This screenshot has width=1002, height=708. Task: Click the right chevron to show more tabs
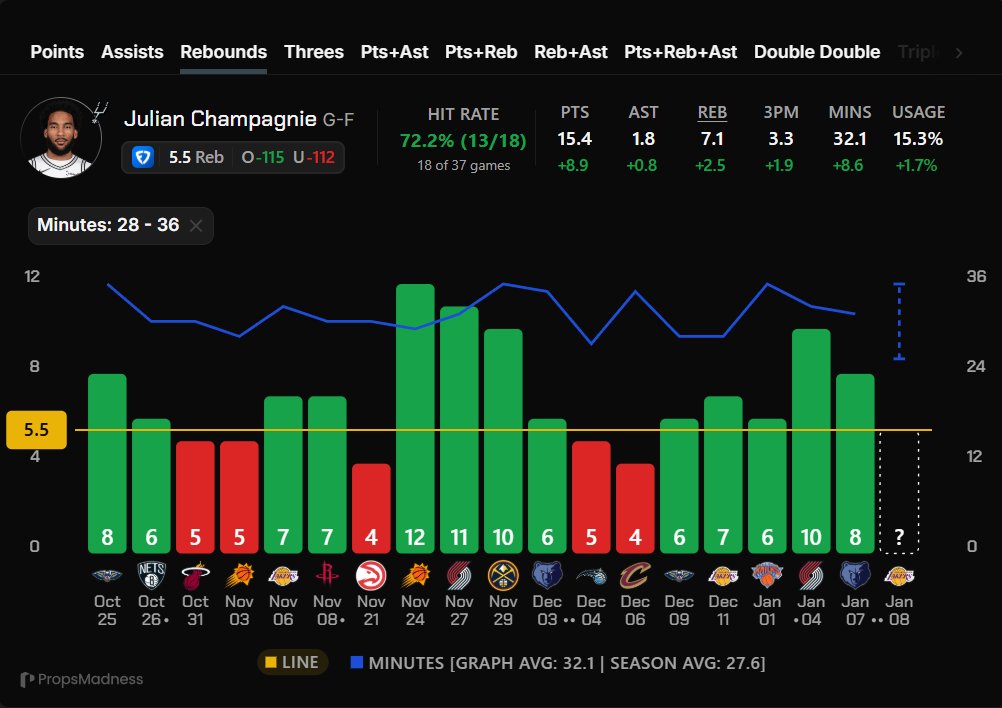959,53
